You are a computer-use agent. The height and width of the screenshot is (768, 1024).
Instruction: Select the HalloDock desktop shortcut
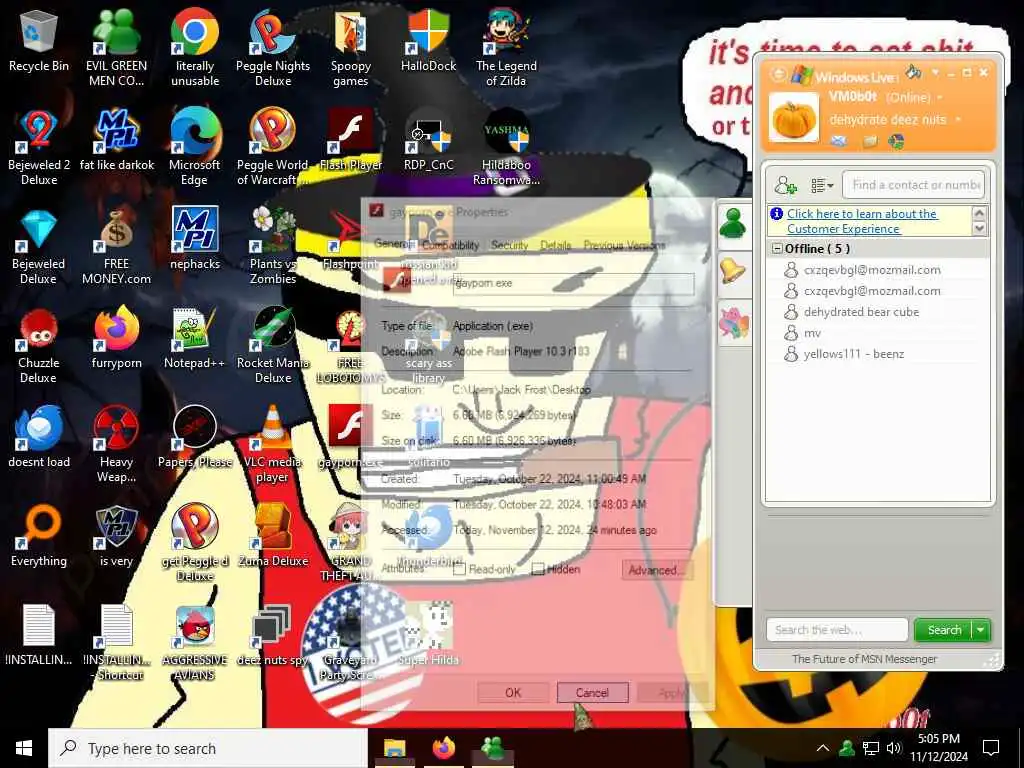coord(428,42)
